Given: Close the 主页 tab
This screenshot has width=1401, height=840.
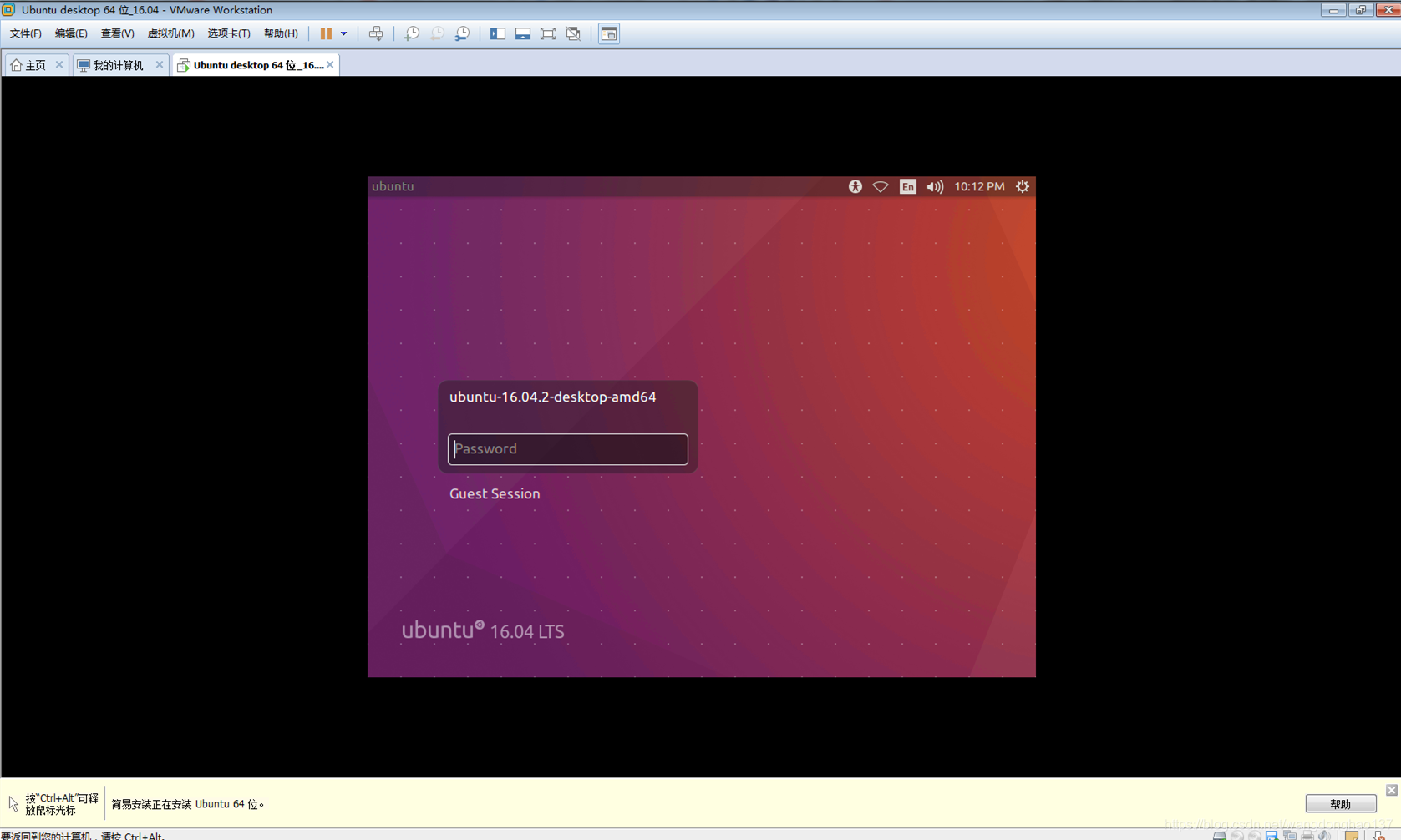Looking at the screenshot, I should [59, 64].
